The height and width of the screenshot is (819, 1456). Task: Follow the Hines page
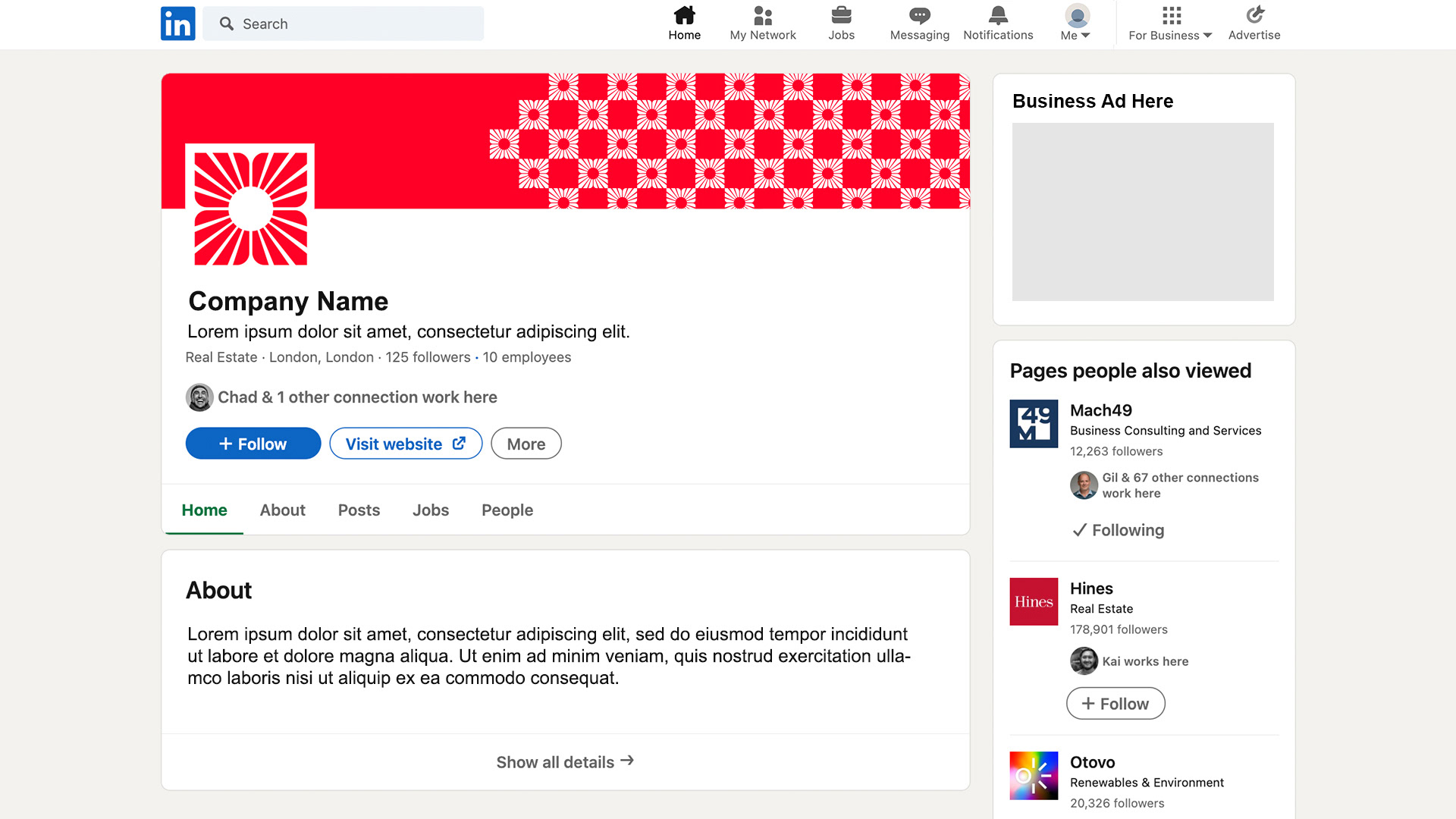point(1116,704)
